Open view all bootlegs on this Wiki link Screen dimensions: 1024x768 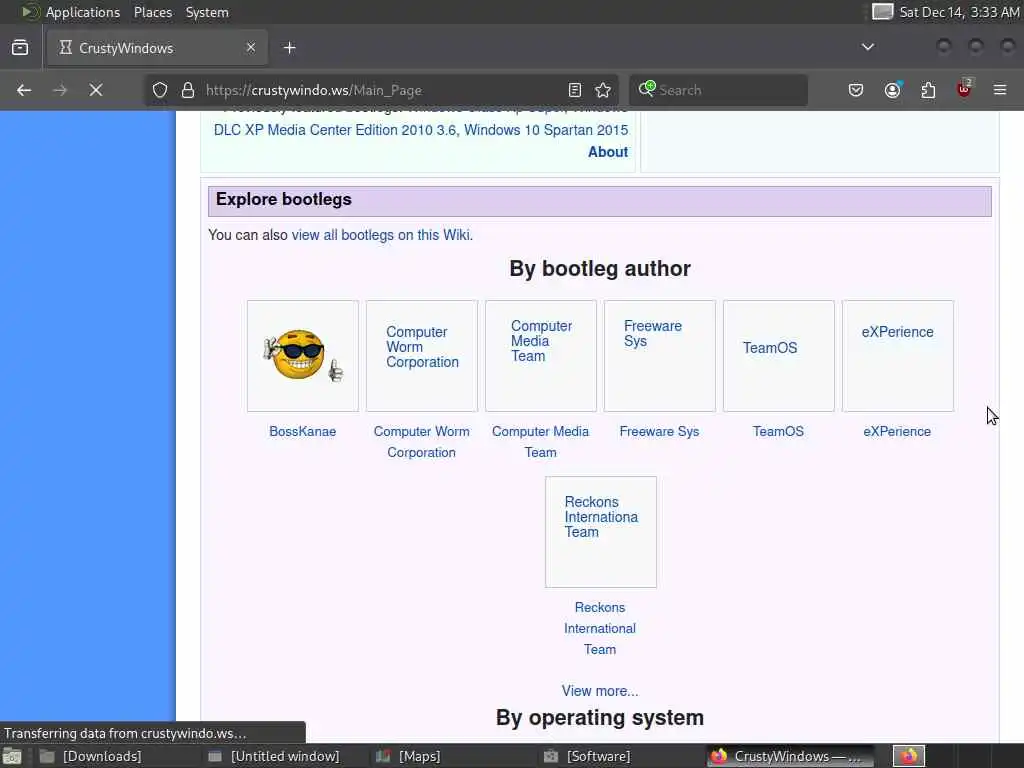tap(381, 235)
